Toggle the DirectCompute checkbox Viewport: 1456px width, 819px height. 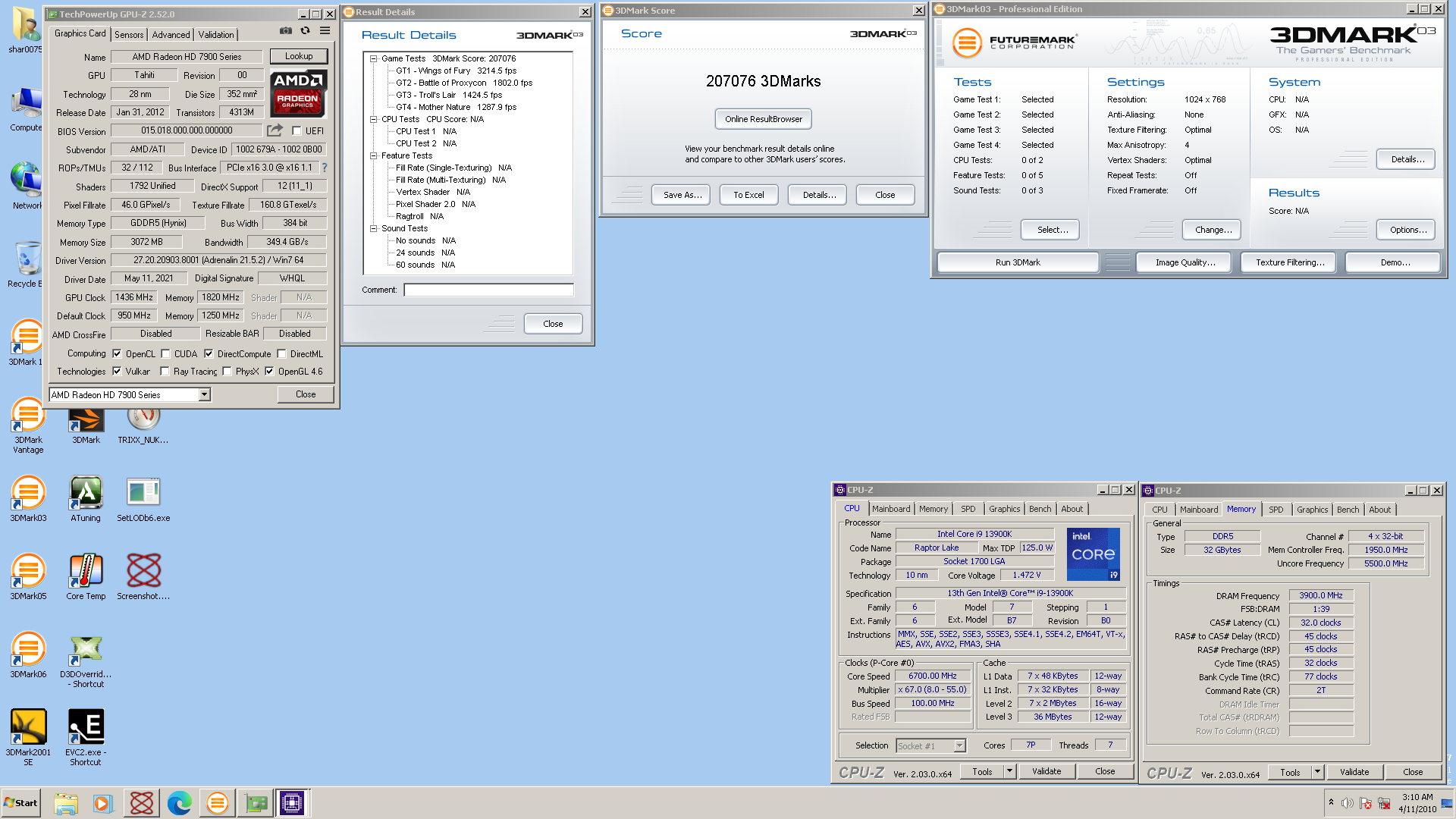(x=209, y=353)
